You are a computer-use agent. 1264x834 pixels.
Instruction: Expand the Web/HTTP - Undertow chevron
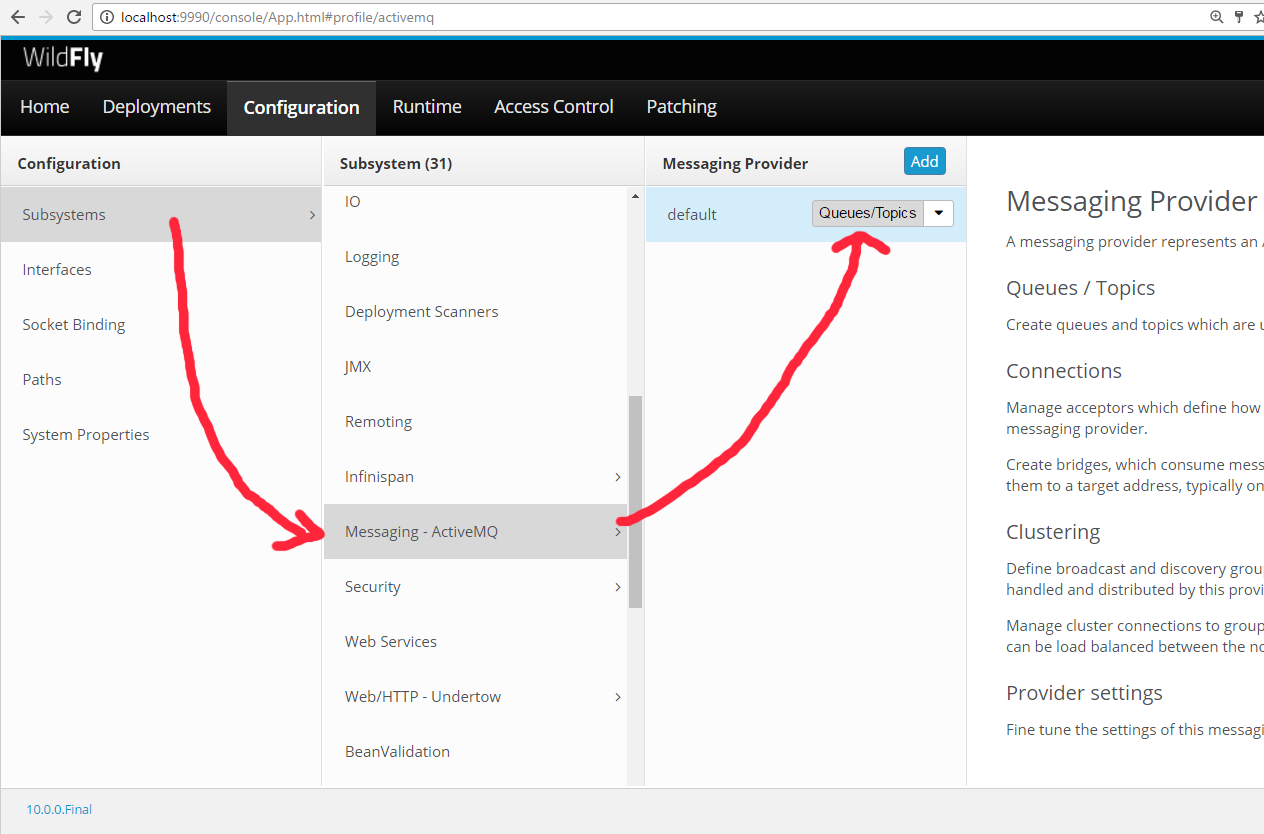(x=618, y=697)
